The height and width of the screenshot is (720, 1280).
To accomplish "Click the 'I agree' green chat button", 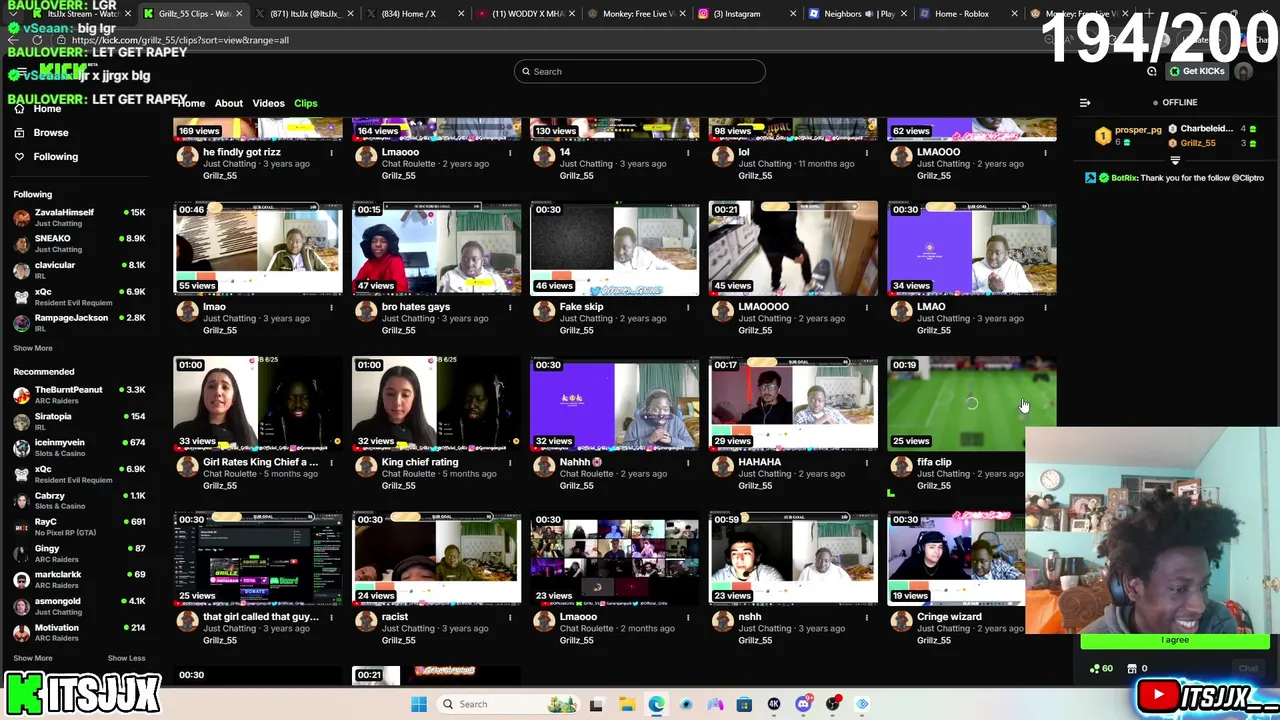I will pyautogui.click(x=1175, y=640).
